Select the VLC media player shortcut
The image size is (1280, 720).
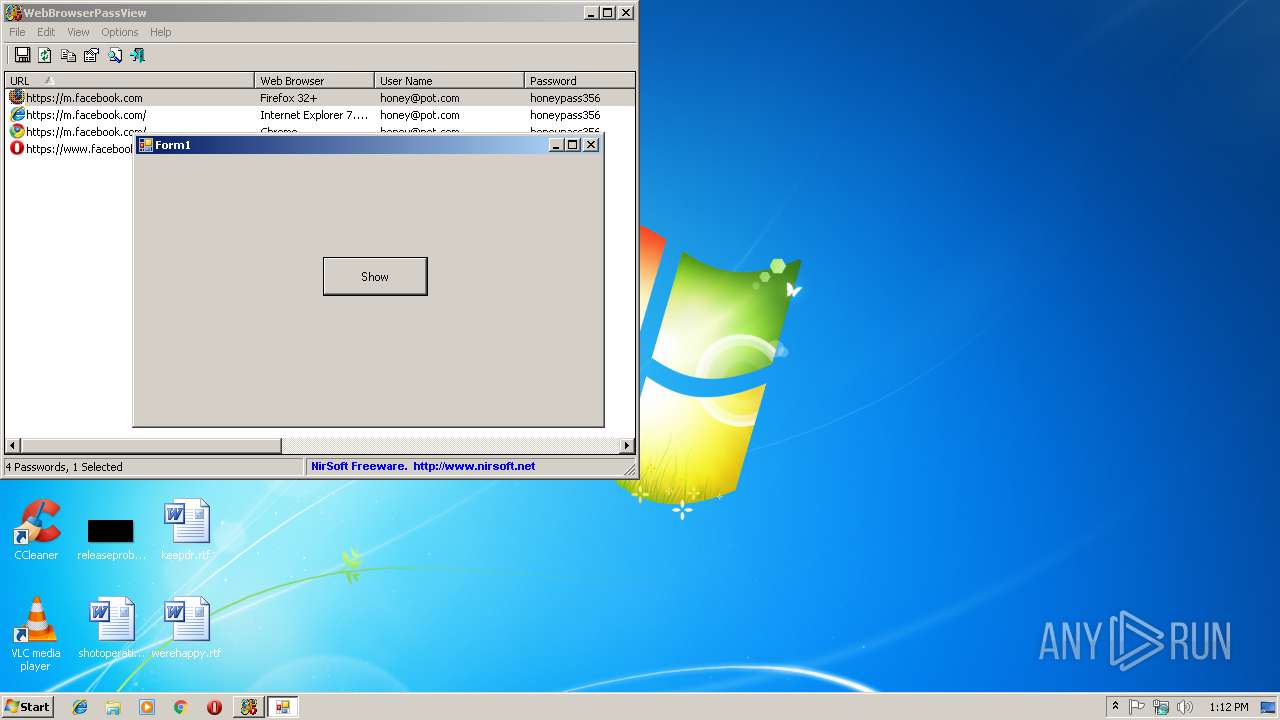(36, 635)
